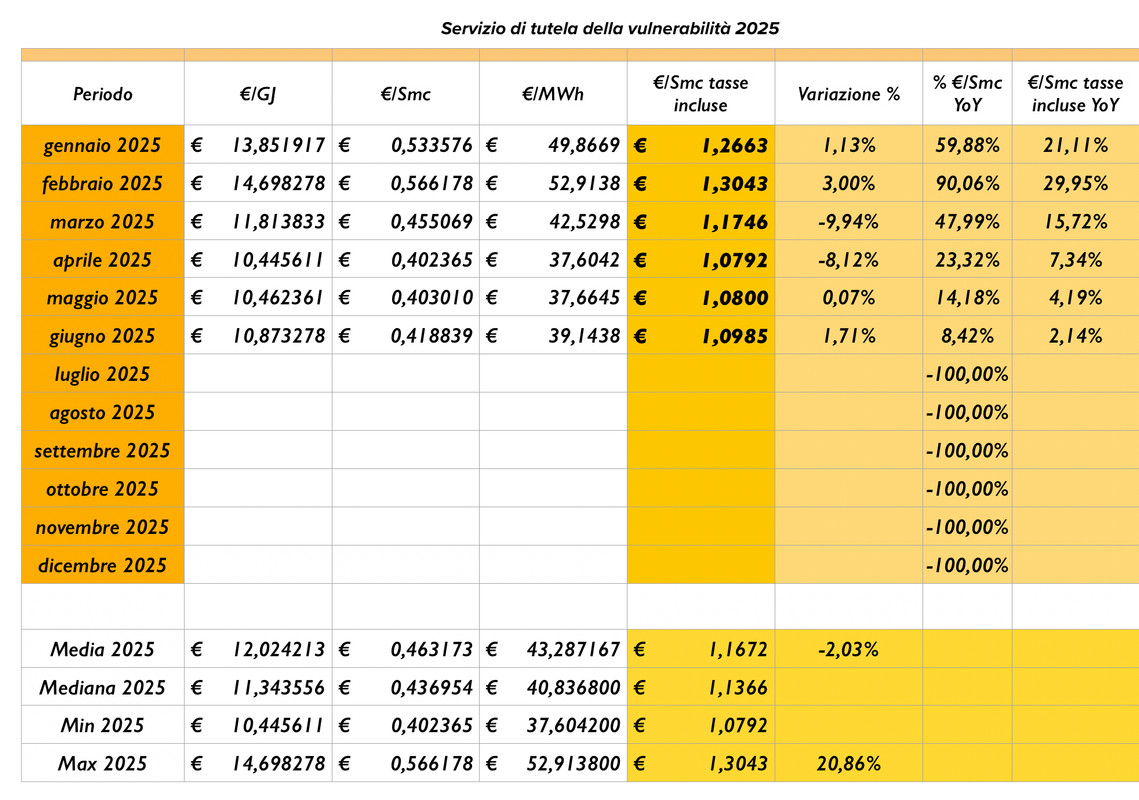Select the '€/Smc' column header

point(405,94)
